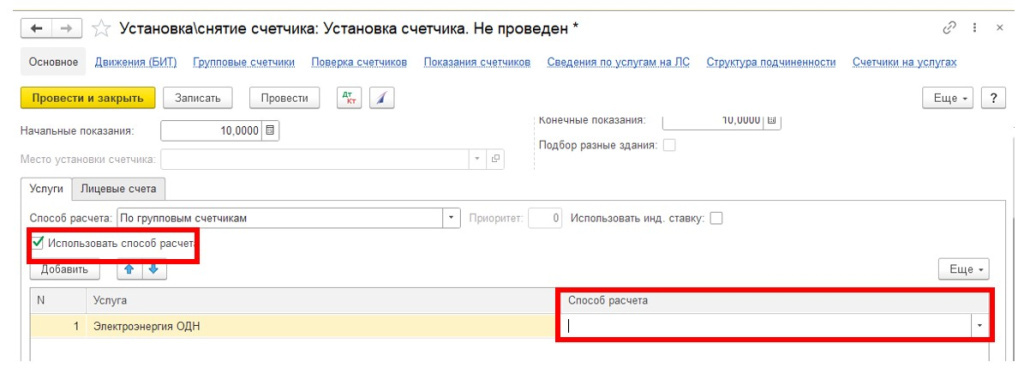Open calculator for Конечные показания
1024x374 pixels.
point(772,121)
